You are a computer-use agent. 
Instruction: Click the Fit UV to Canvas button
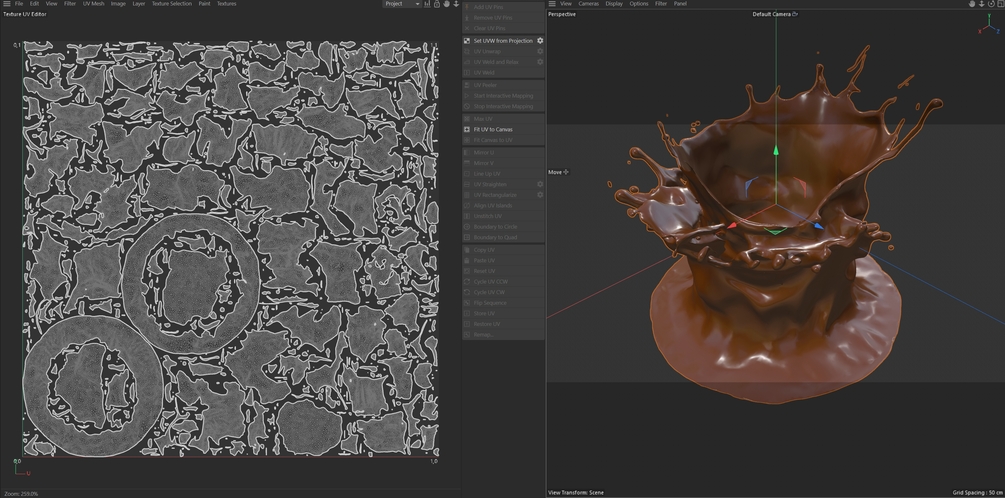(493, 129)
